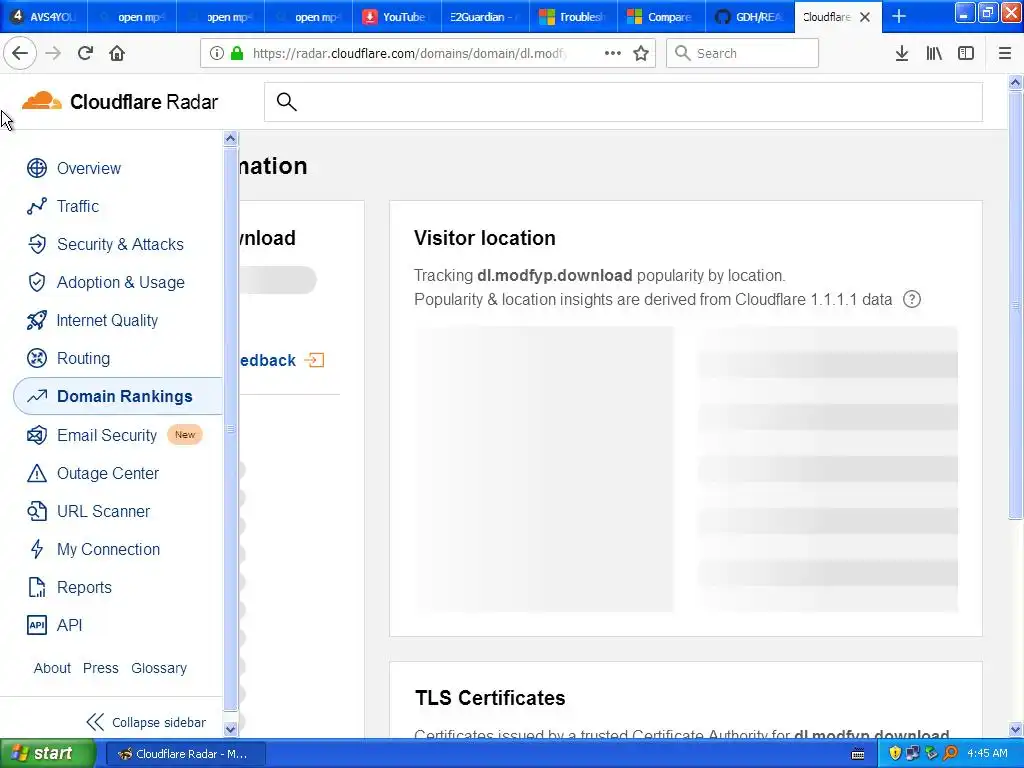Click the Reports document icon
This screenshot has height=768, width=1024.
pyautogui.click(x=37, y=587)
